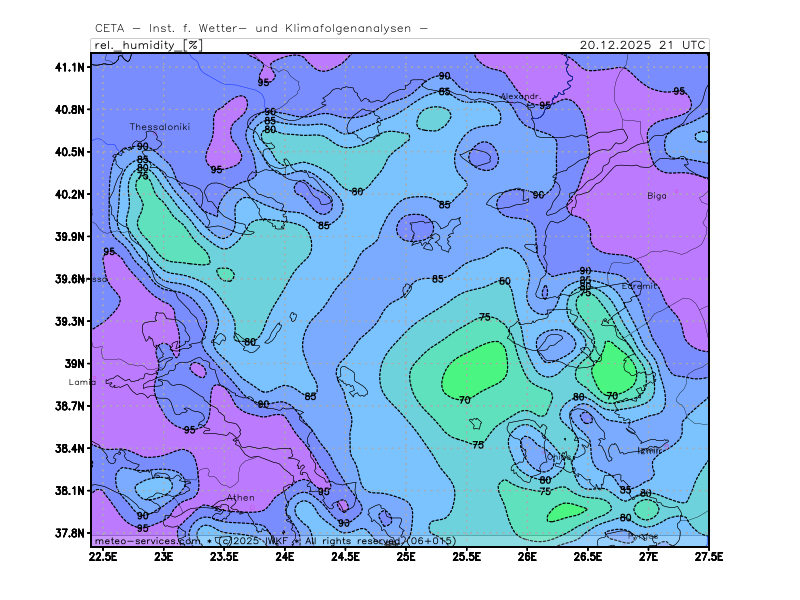This screenshot has width=800, height=600.
Task: Open the meteo-services.com copyright link
Action: point(140,540)
